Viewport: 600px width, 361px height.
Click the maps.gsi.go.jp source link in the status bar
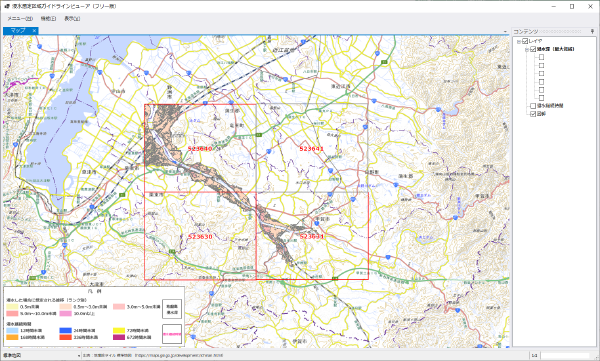[x=179, y=356]
